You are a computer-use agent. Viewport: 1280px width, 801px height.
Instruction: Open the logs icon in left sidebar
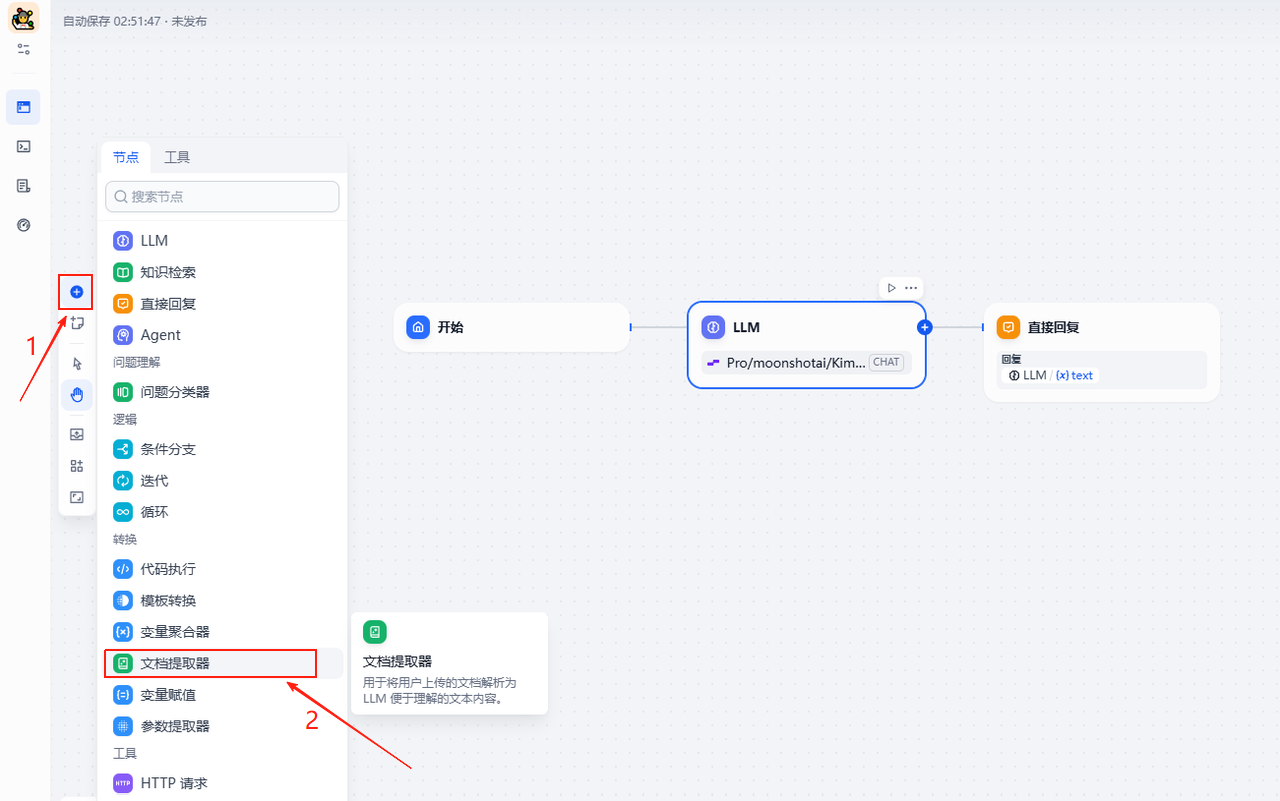23,186
